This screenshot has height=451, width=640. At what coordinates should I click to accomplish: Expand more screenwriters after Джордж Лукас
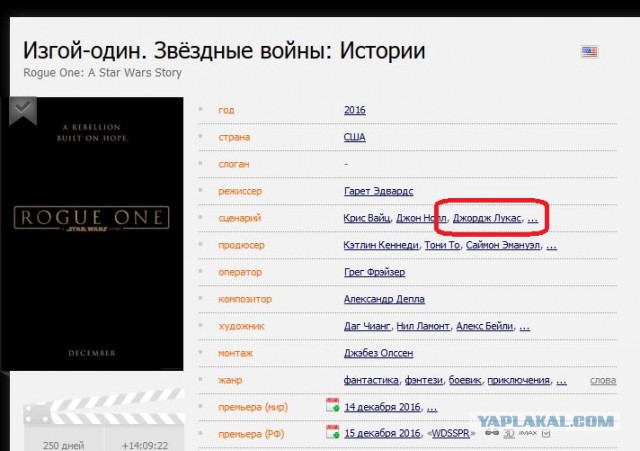click(532, 219)
